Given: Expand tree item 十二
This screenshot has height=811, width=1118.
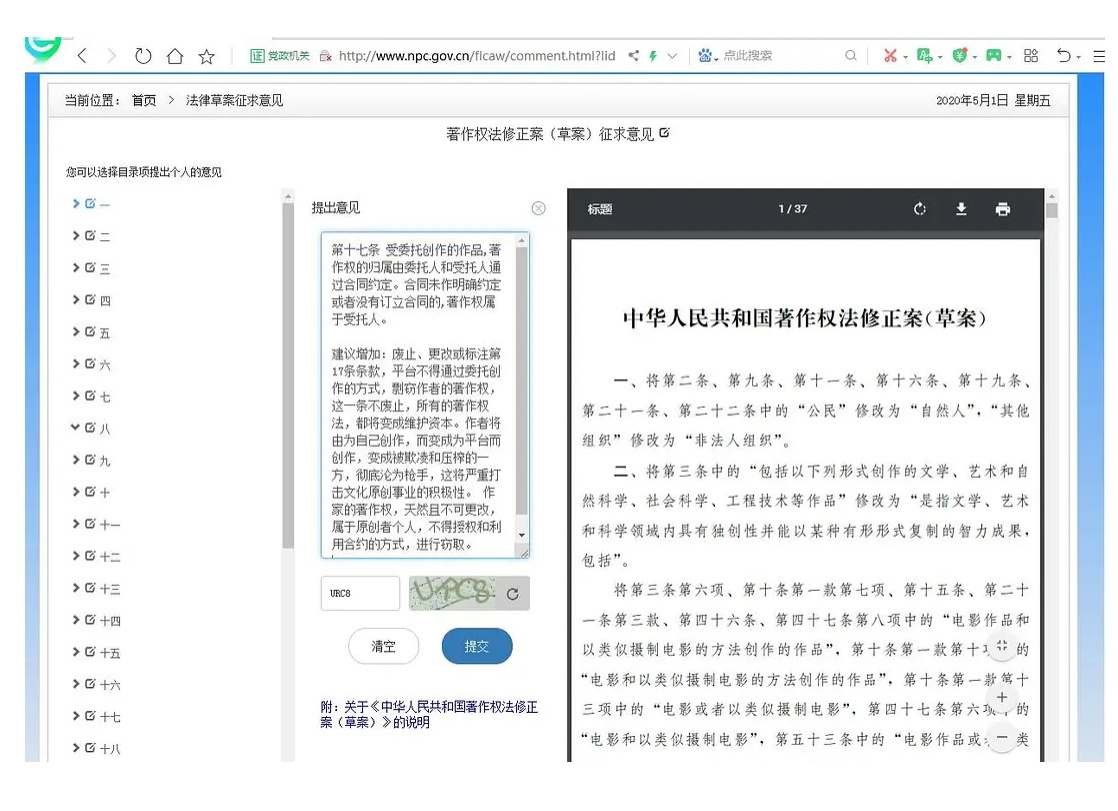Looking at the screenshot, I should (76, 556).
